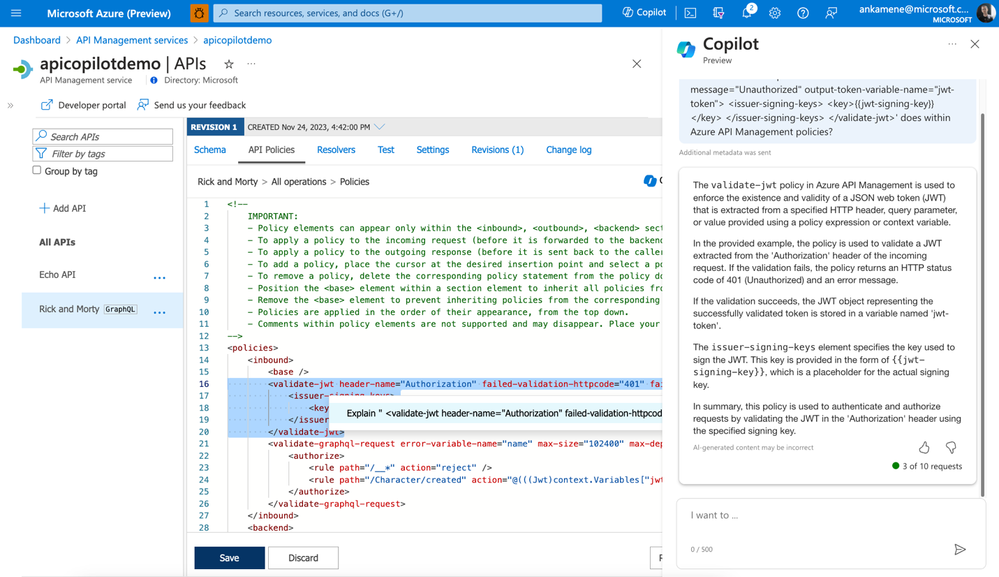
Task: Toggle Group by tag checkbox
Action: pyautogui.click(x=37, y=171)
